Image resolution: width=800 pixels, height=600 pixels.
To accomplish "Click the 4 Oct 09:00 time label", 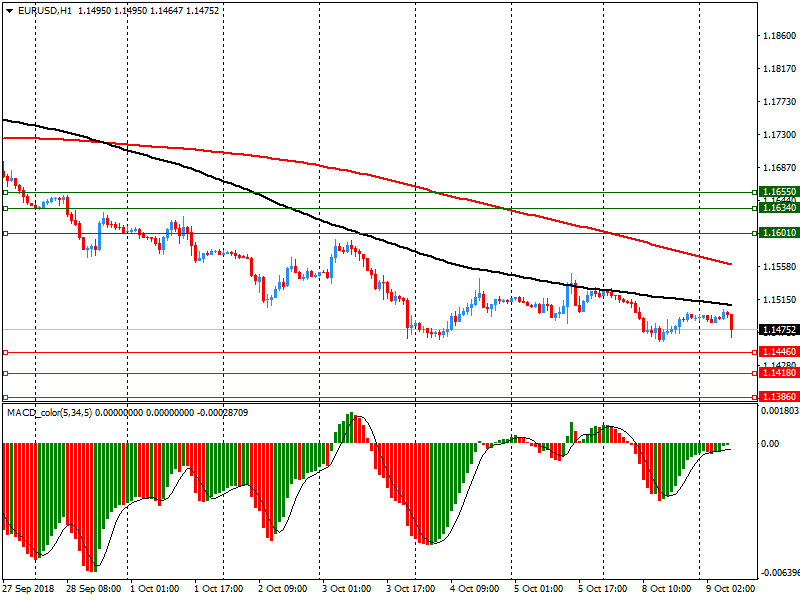I will 474,590.
